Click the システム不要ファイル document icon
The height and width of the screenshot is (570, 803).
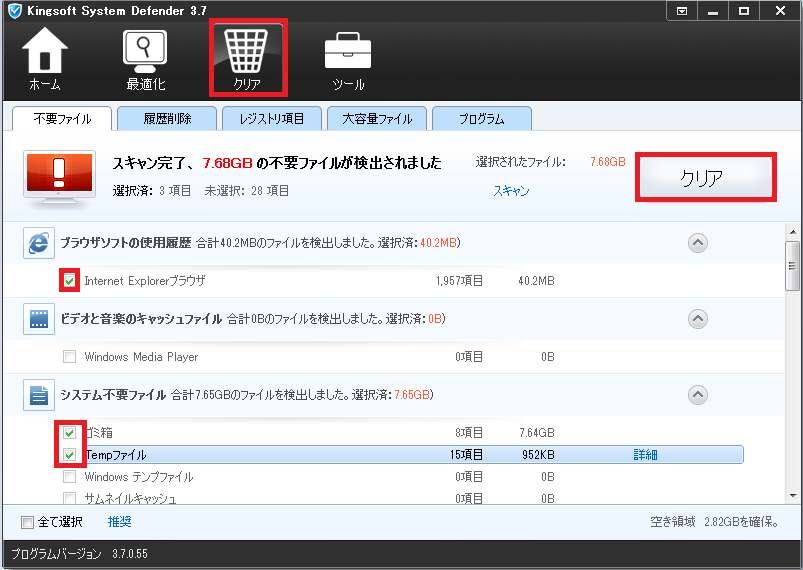[x=39, y=395]
